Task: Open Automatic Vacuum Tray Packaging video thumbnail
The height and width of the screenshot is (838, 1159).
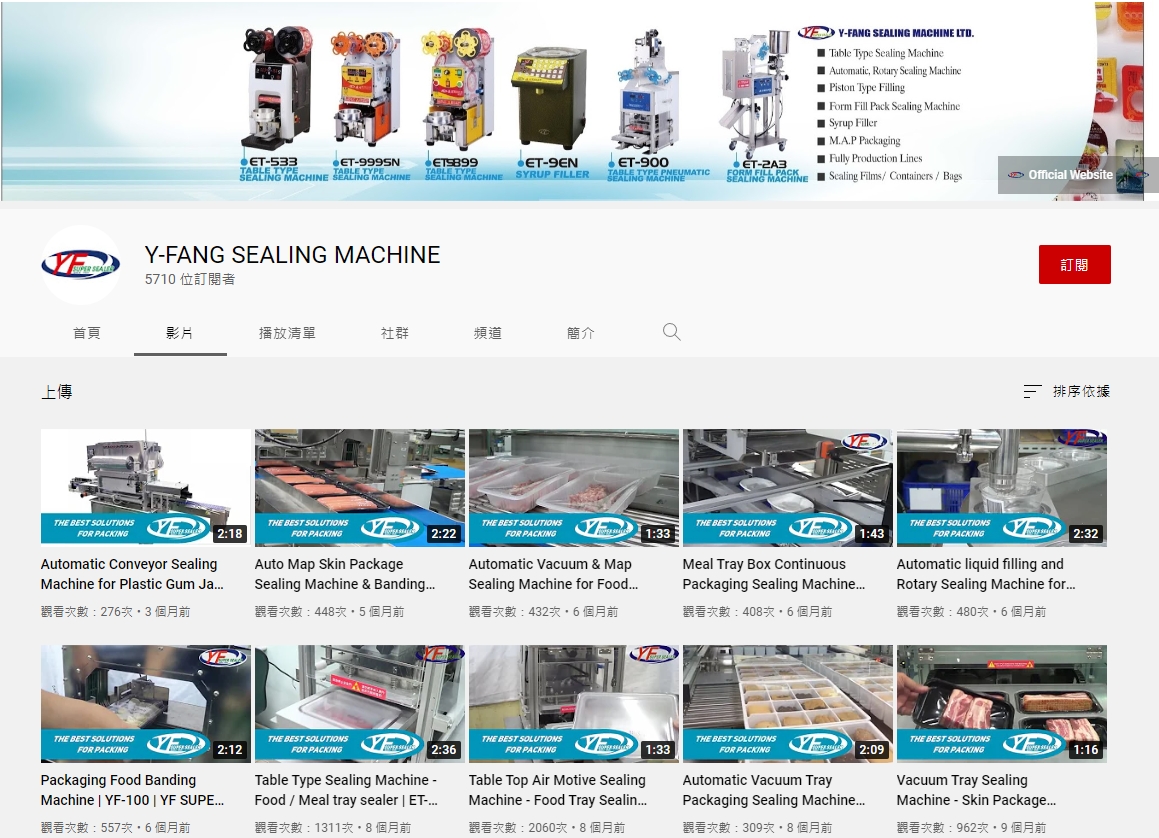Action: coord(788,704)
